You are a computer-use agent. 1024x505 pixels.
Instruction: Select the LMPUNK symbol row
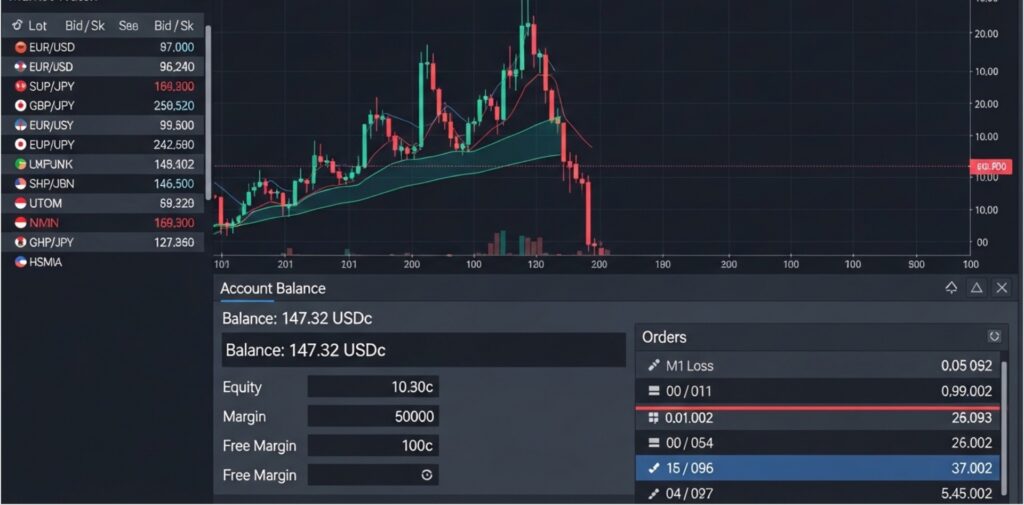point(103,164)
